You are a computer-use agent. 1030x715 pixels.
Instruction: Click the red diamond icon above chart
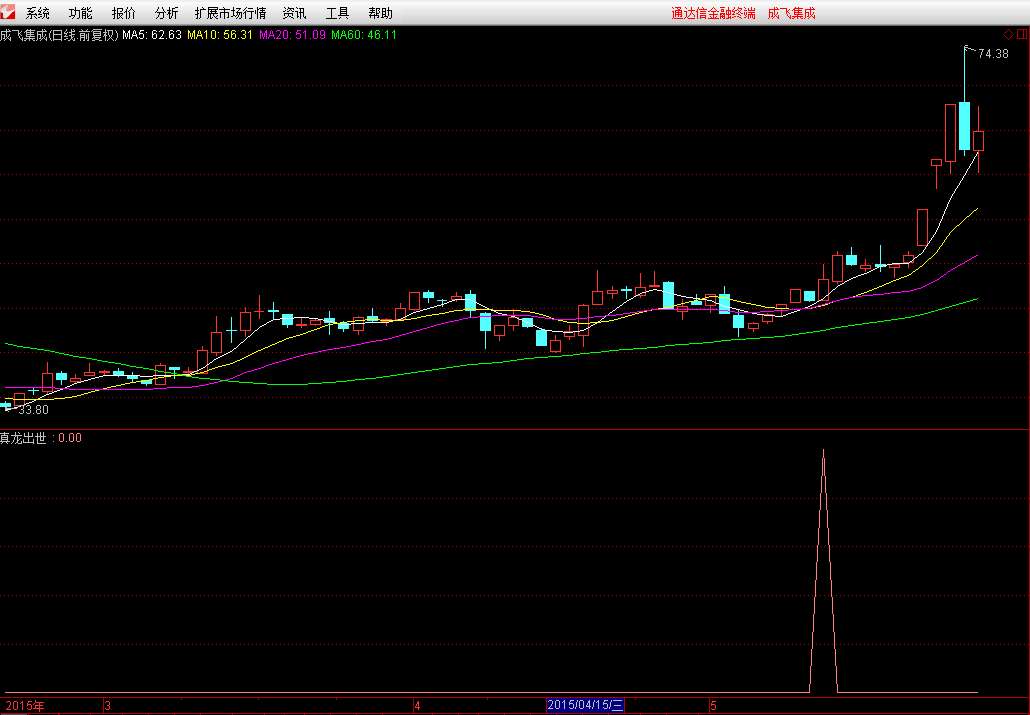1008,35
